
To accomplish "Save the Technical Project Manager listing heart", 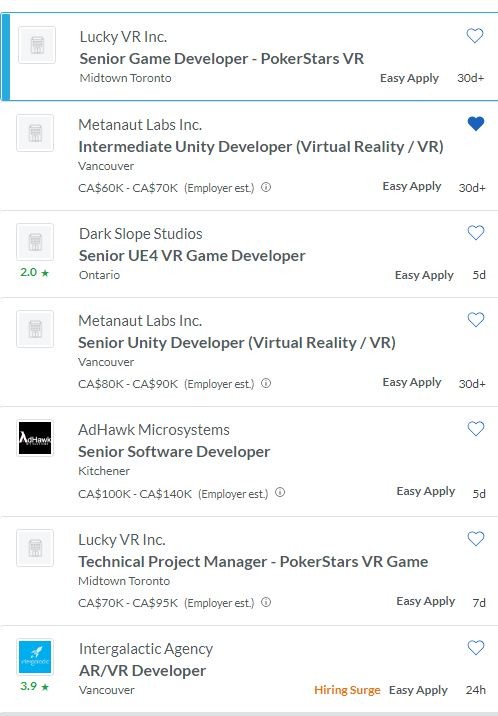I will (476, 539).
